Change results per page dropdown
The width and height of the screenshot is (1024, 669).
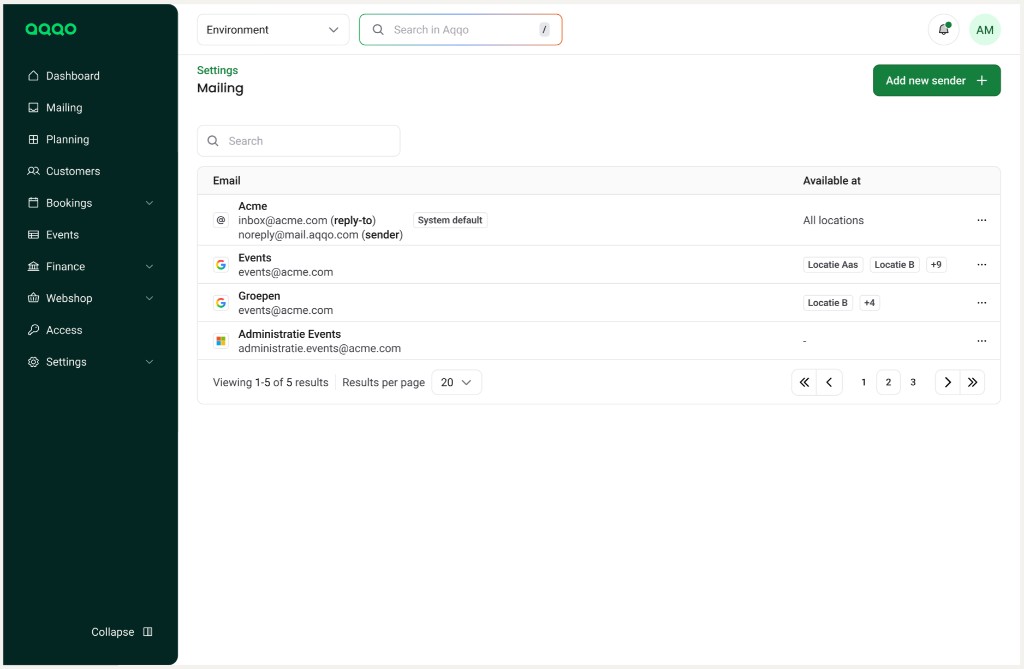[x=456, y=382]
